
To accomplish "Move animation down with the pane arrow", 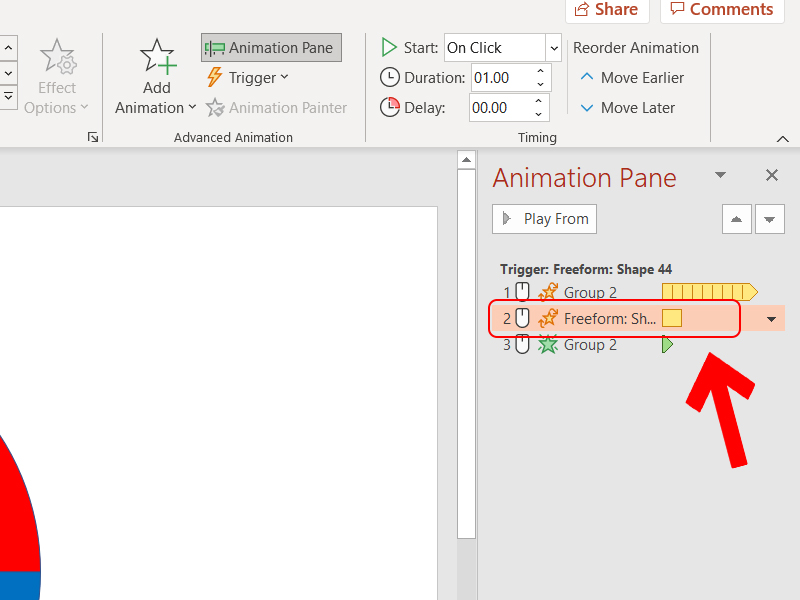I will (769, 219).
